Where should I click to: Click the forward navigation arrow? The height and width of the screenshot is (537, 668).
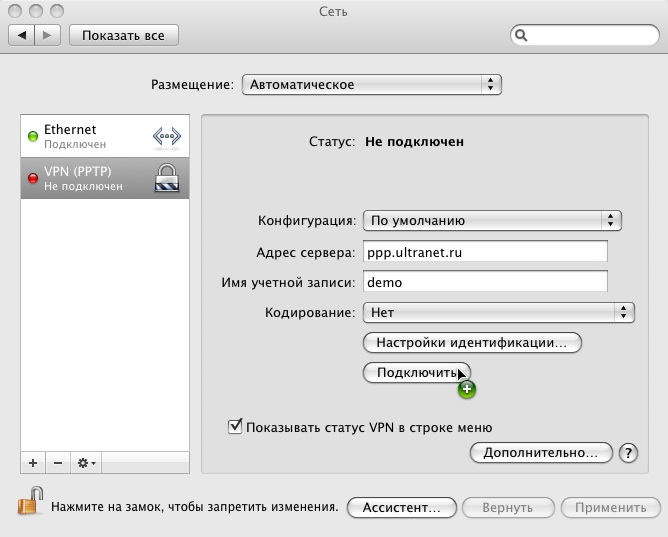(x=49, y=35)
